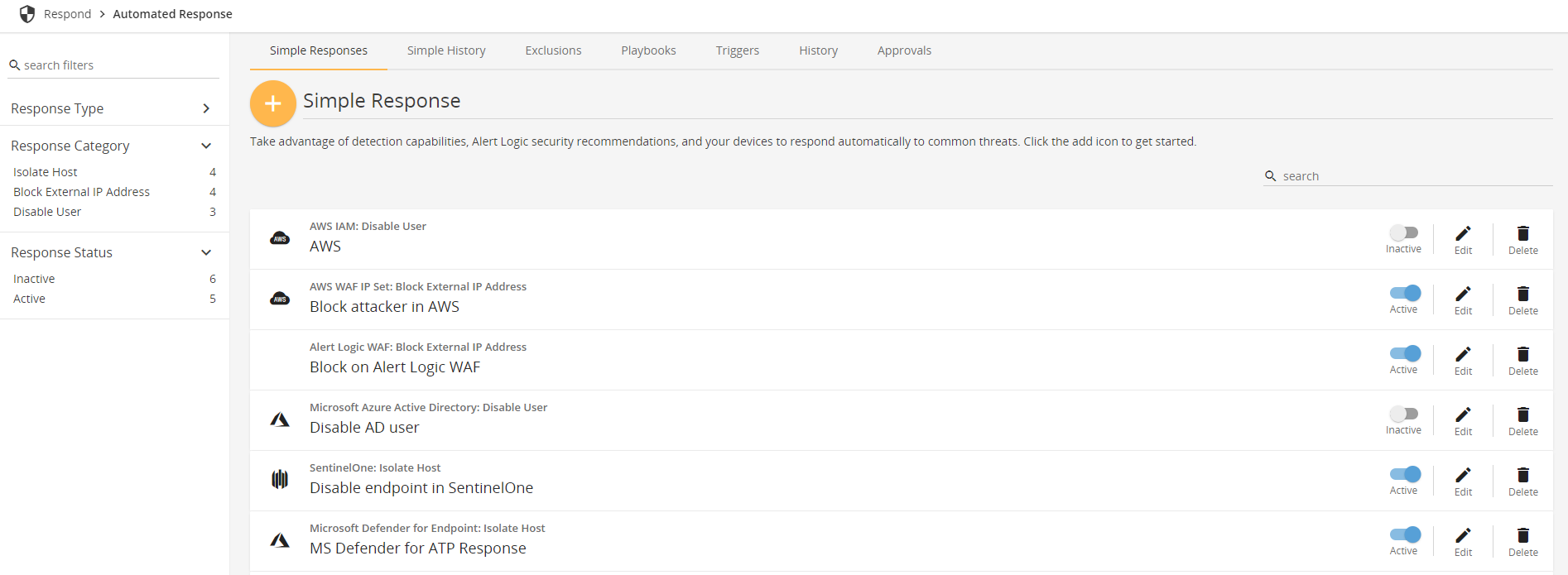Click the SentinelOne logo icon

[280, 479]
